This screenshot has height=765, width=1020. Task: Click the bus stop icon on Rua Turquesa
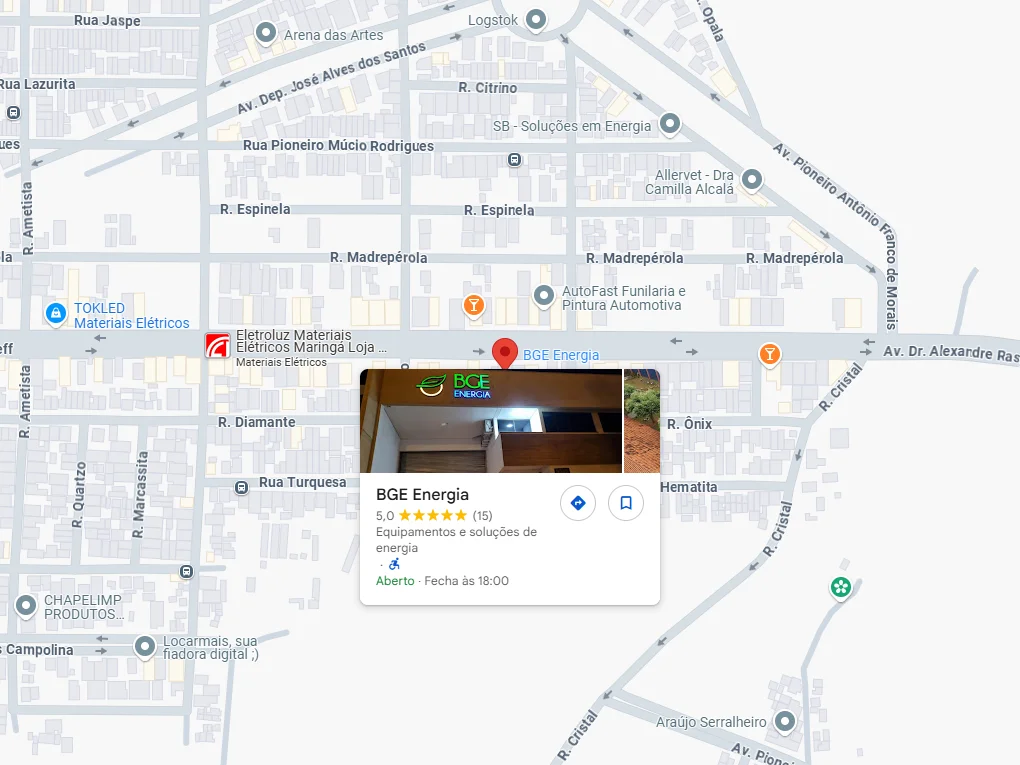tap(242, 487)
